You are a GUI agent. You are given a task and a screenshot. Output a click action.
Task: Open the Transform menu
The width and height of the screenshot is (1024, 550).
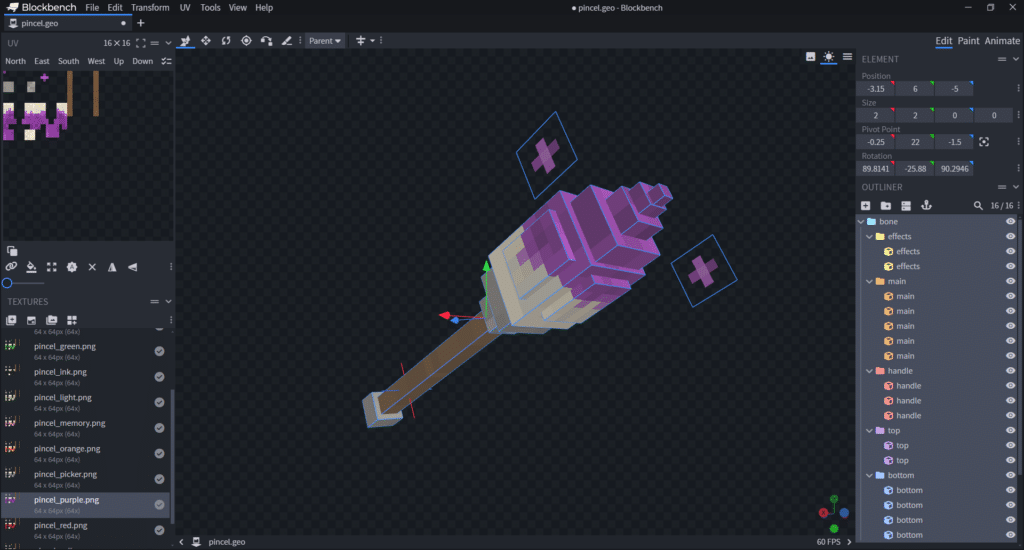point(150,8)
